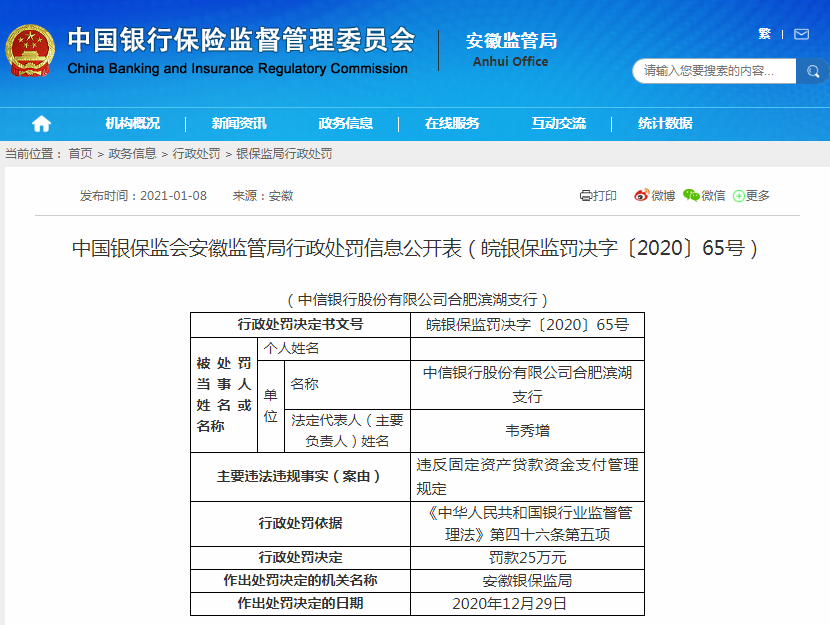Click cell 中信银行股份有限公司合肥滨湖支行 in the table

527,385
